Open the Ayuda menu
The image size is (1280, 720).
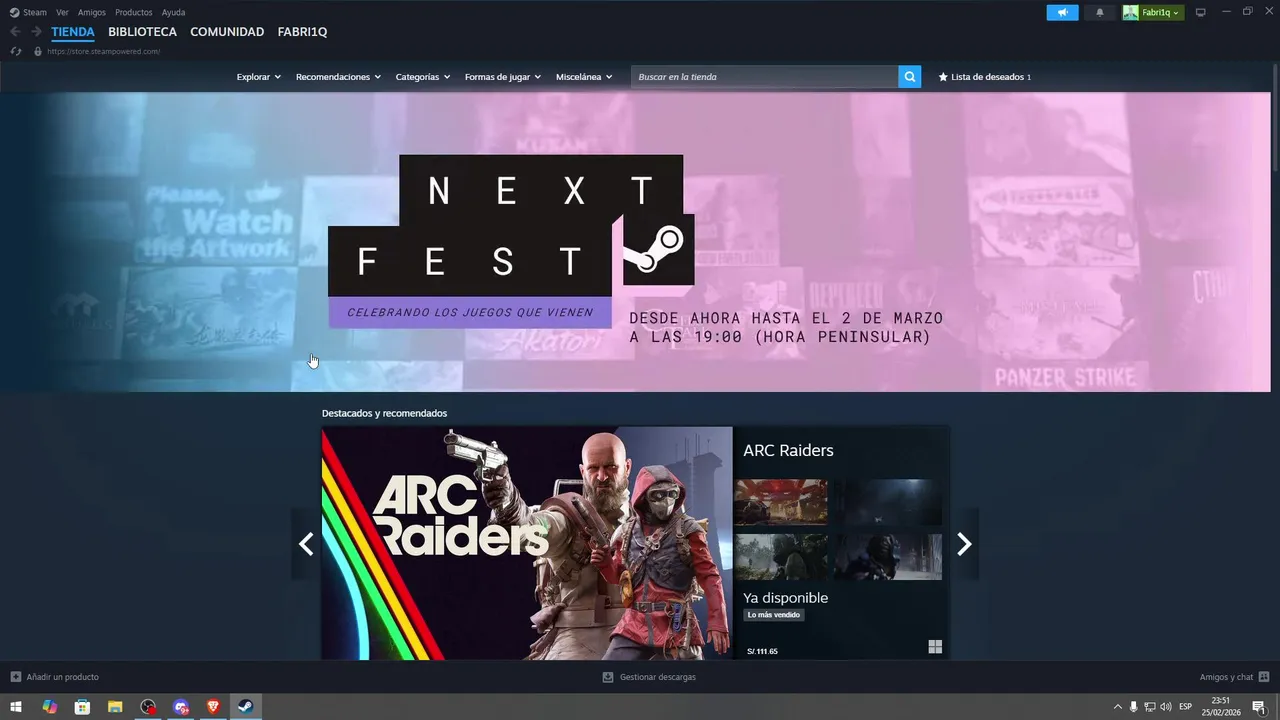(x=173, y=12)
